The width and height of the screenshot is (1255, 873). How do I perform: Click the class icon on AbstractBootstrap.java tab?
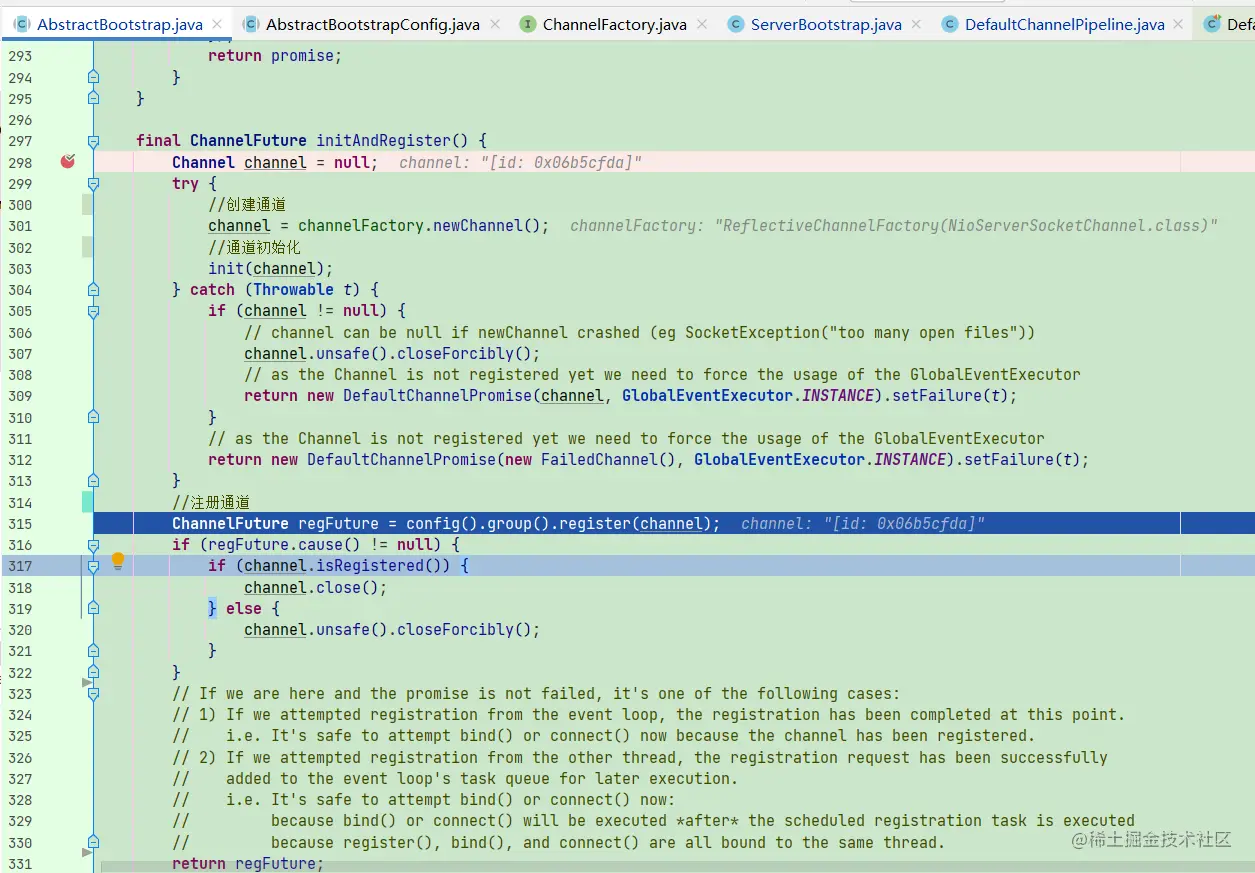[20, 24]
